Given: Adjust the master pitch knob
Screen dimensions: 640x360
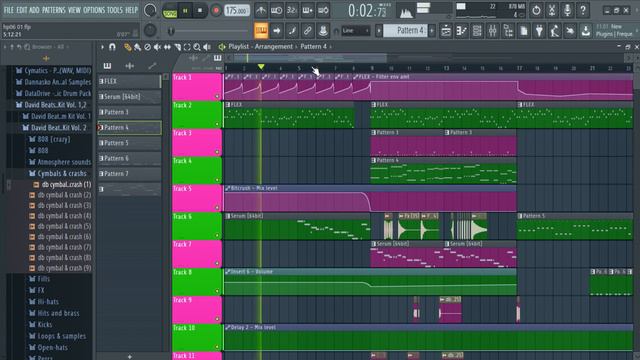Looking at the screenshot, I should pyautogui.click(x=150, y=31).
